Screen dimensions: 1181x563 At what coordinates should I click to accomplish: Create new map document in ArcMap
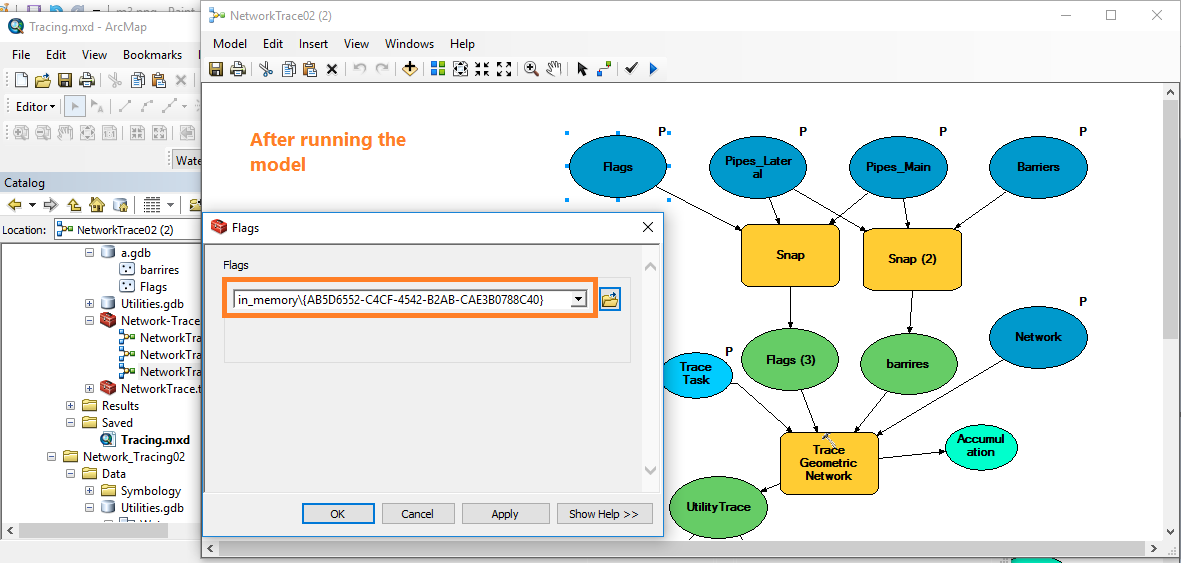pos(21,80)
